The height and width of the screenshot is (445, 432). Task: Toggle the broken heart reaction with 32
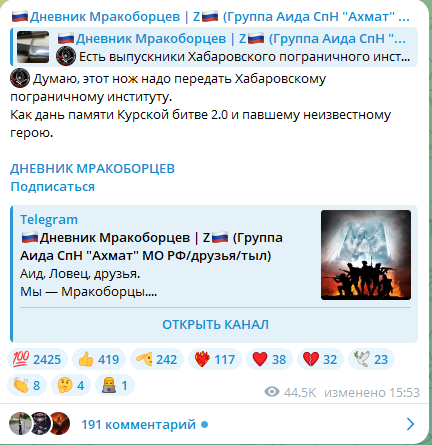coord(320,359)
